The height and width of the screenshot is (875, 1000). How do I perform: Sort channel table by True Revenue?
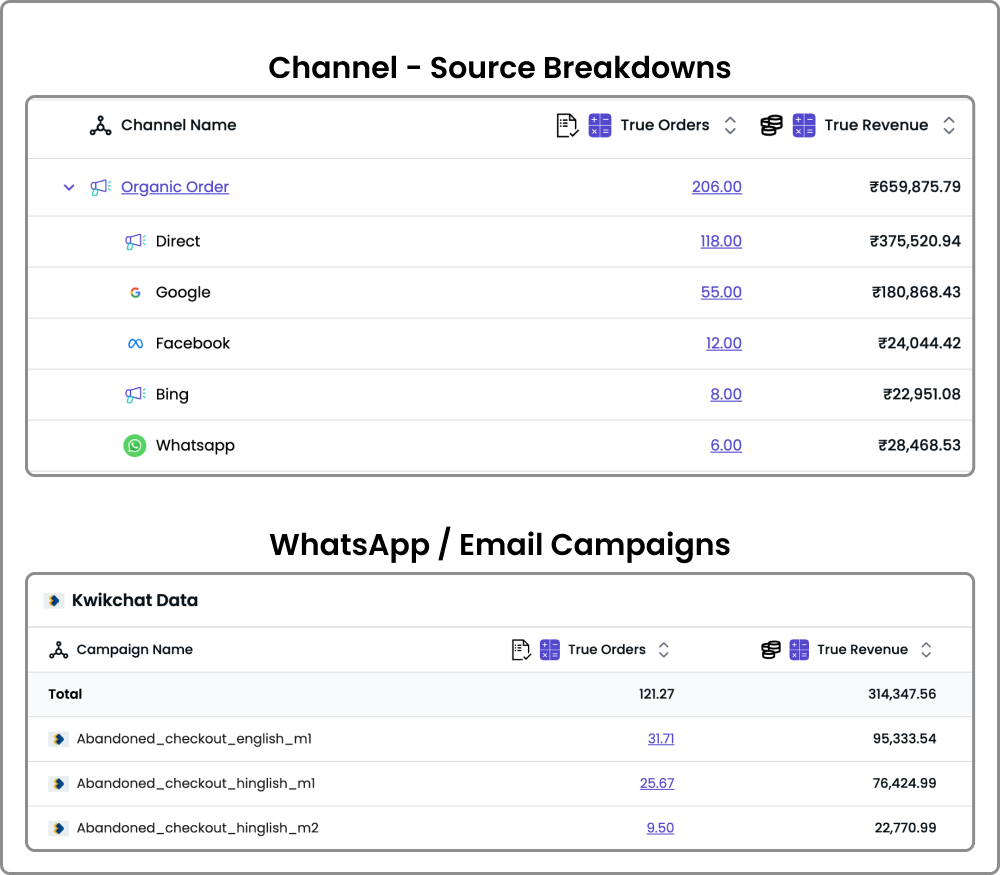pyautogui.click(x=949, y=126)
